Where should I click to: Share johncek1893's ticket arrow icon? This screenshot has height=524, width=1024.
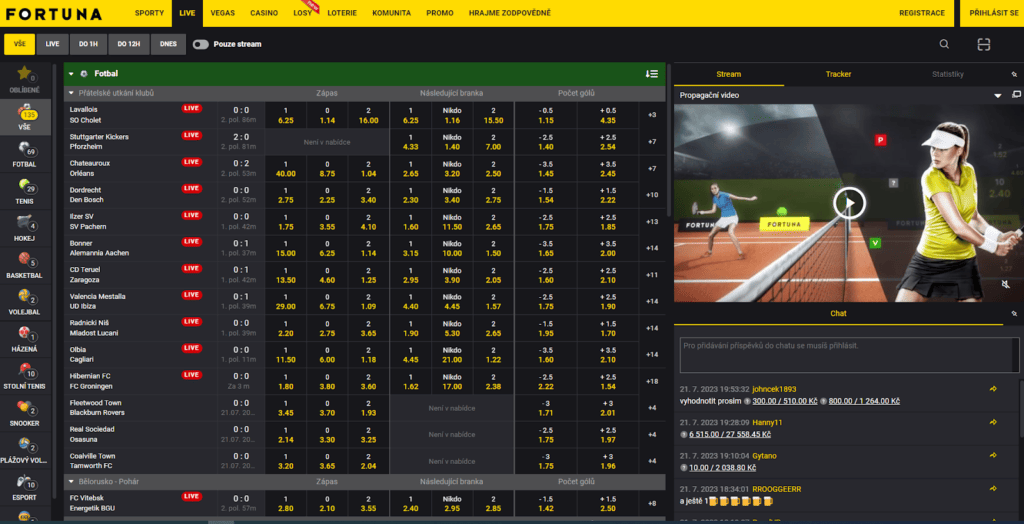pyautogui.click(x=993, y=389)
